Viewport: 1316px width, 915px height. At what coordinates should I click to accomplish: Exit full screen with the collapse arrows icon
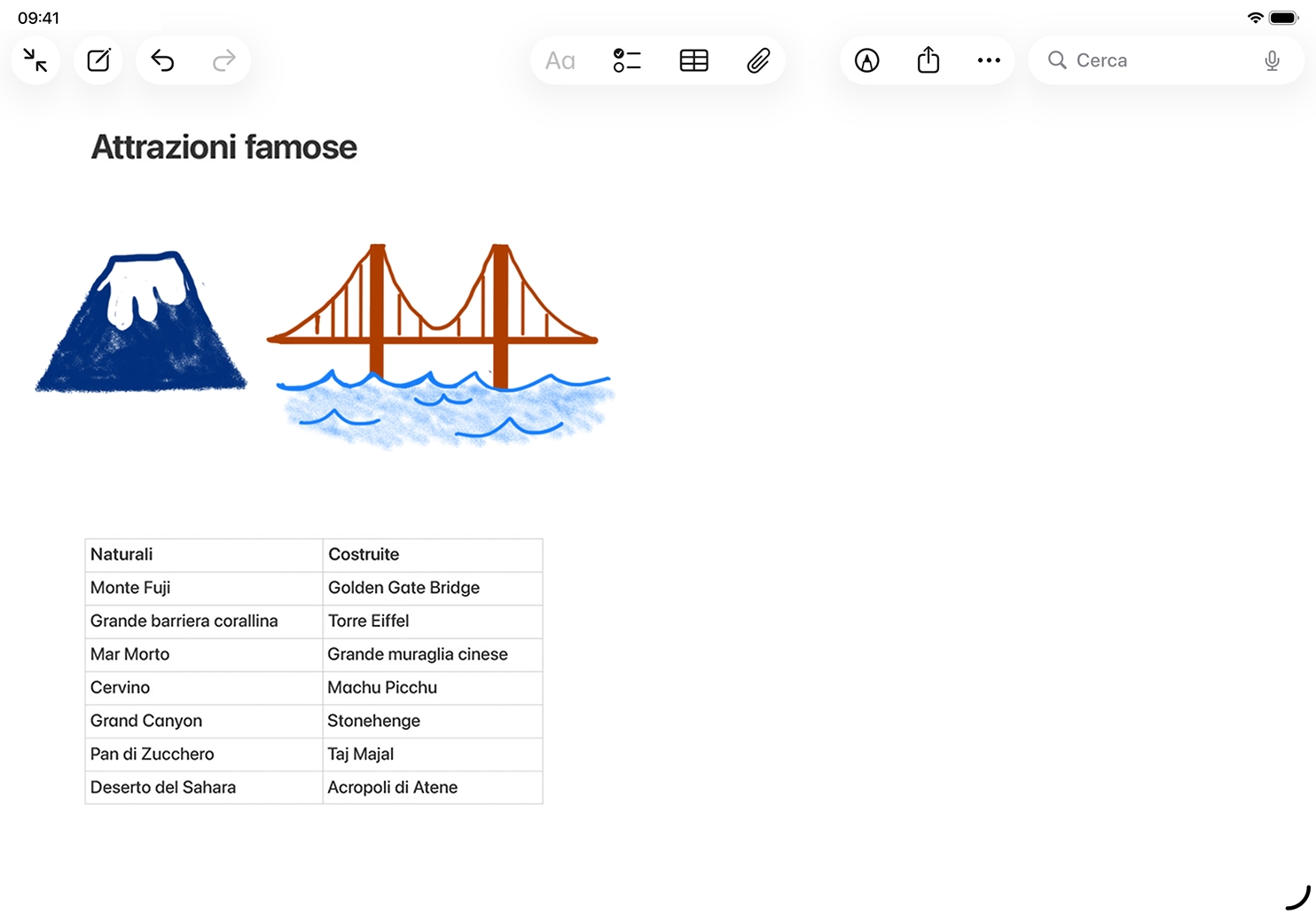[x=35, y=60]
